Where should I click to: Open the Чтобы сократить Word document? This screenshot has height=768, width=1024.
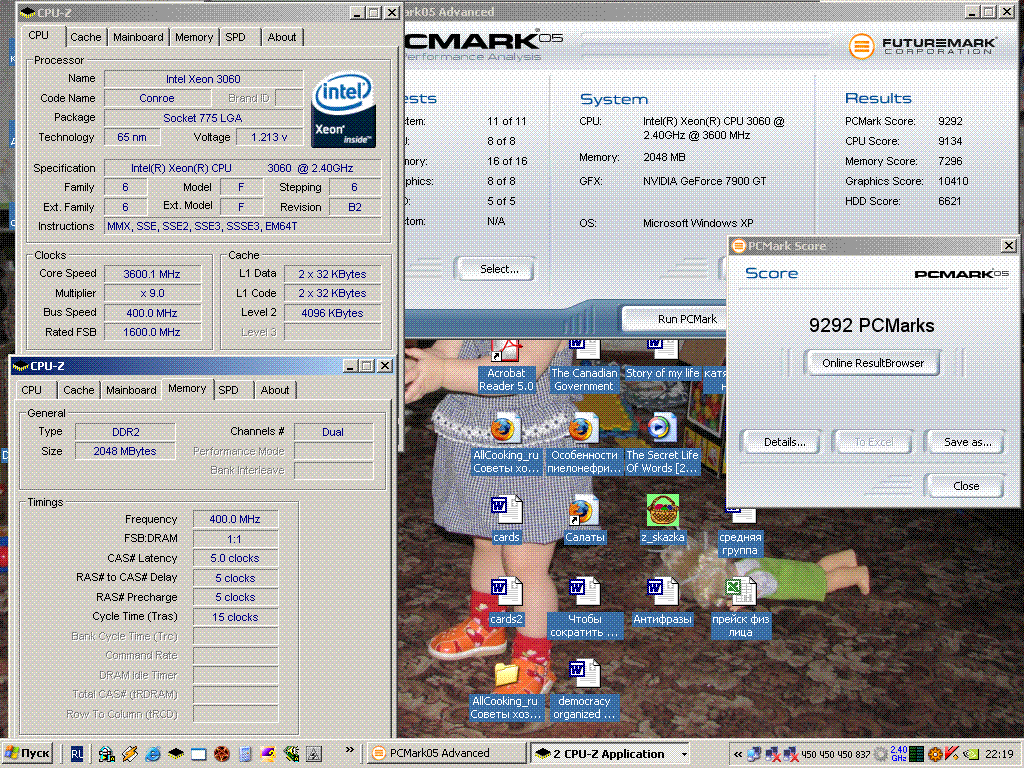pos(584,607)
